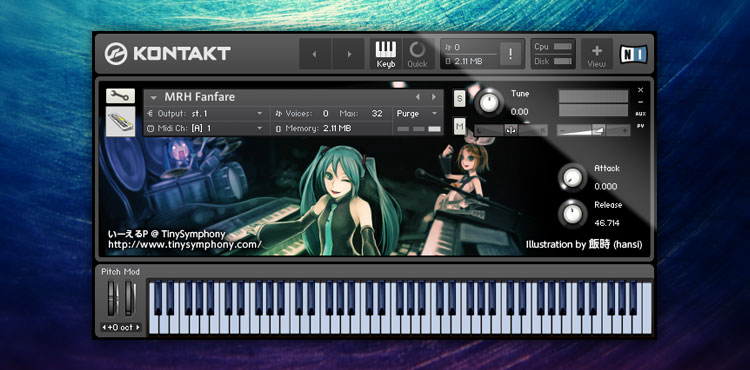
Task: Click the Pitch wheel
Action: (x=111, y=298)
